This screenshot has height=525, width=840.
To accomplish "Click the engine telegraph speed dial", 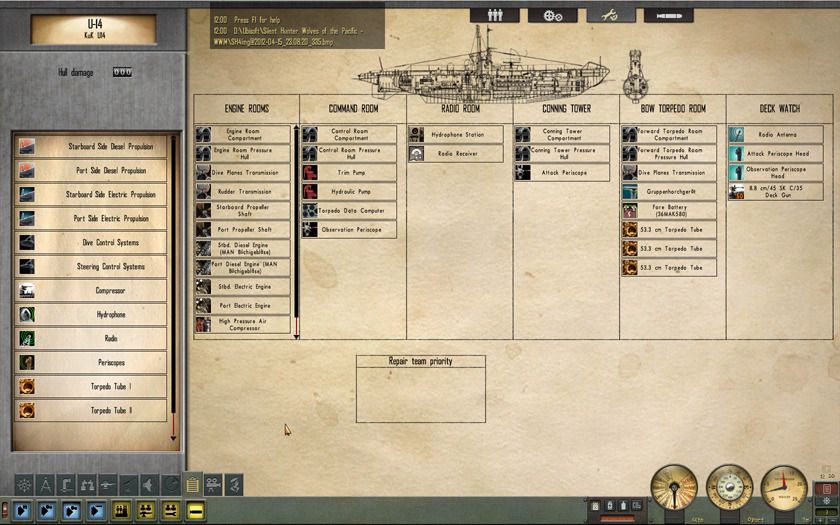I will [674, 487].
